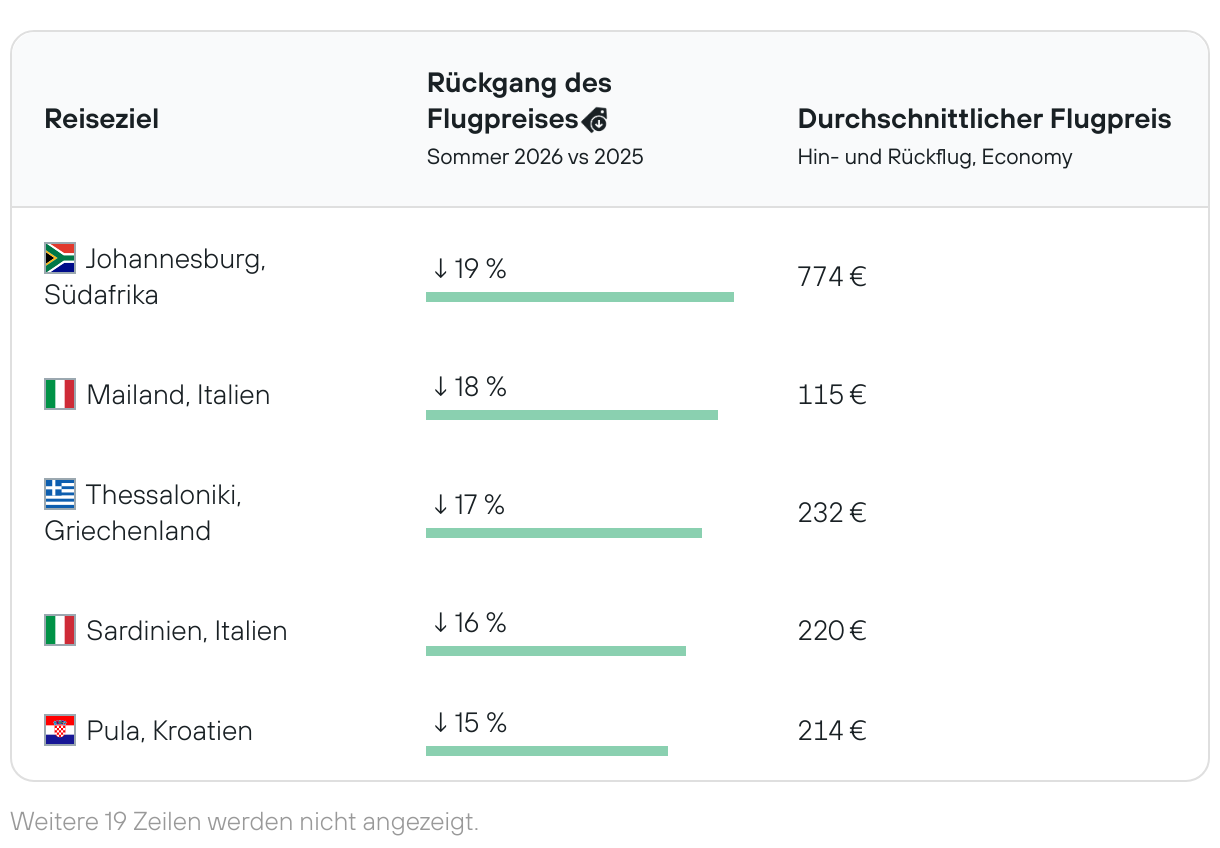Click the Italy flag beside Mailand
The width and height of the screenshot is (1220, 848).
pos(60,394)
